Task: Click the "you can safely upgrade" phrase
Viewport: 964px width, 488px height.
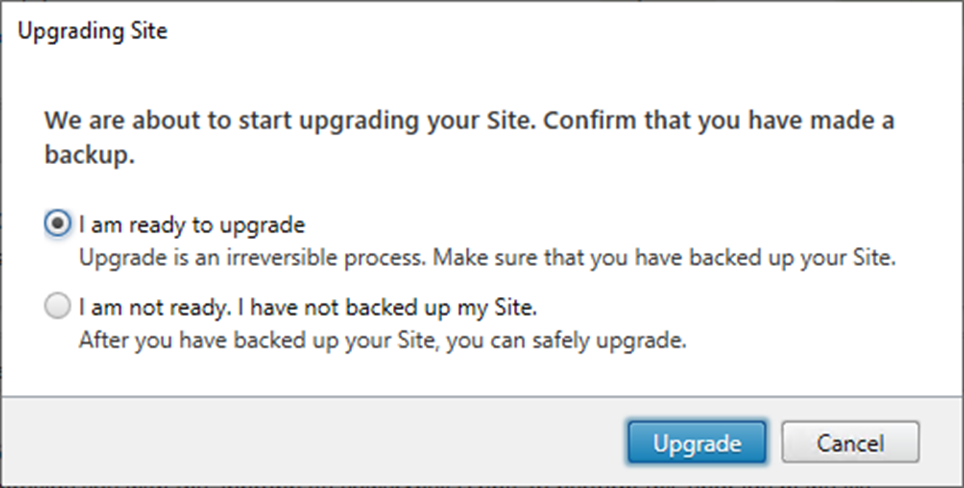Action: click(x=566, y=339)
